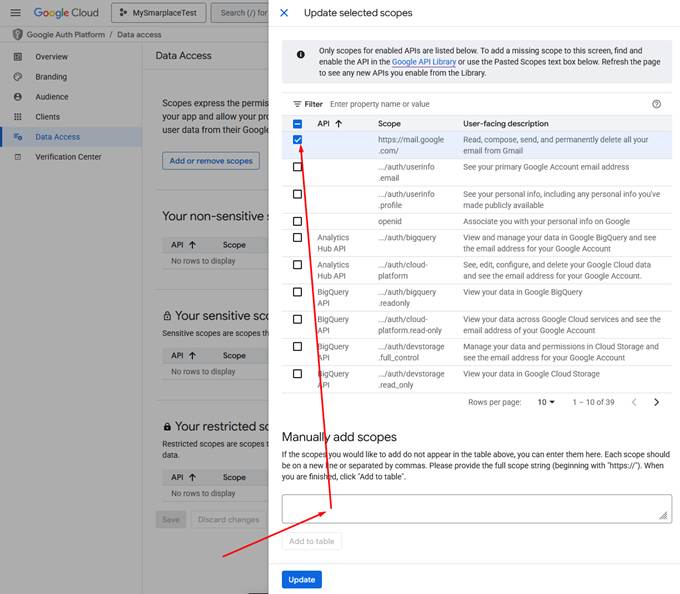Sort scopes panel table by API column arrow

(x=339, y=124)
